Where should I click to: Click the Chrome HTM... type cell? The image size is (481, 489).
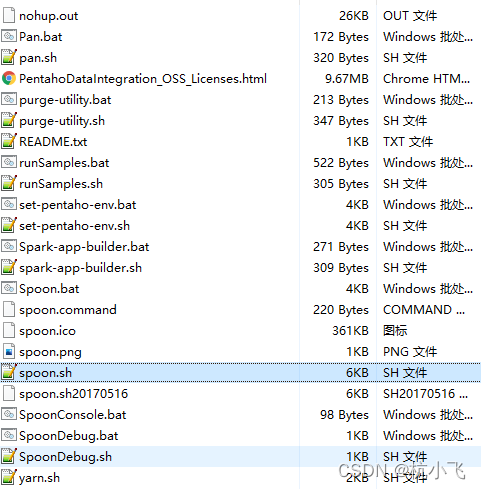(426, 79)
